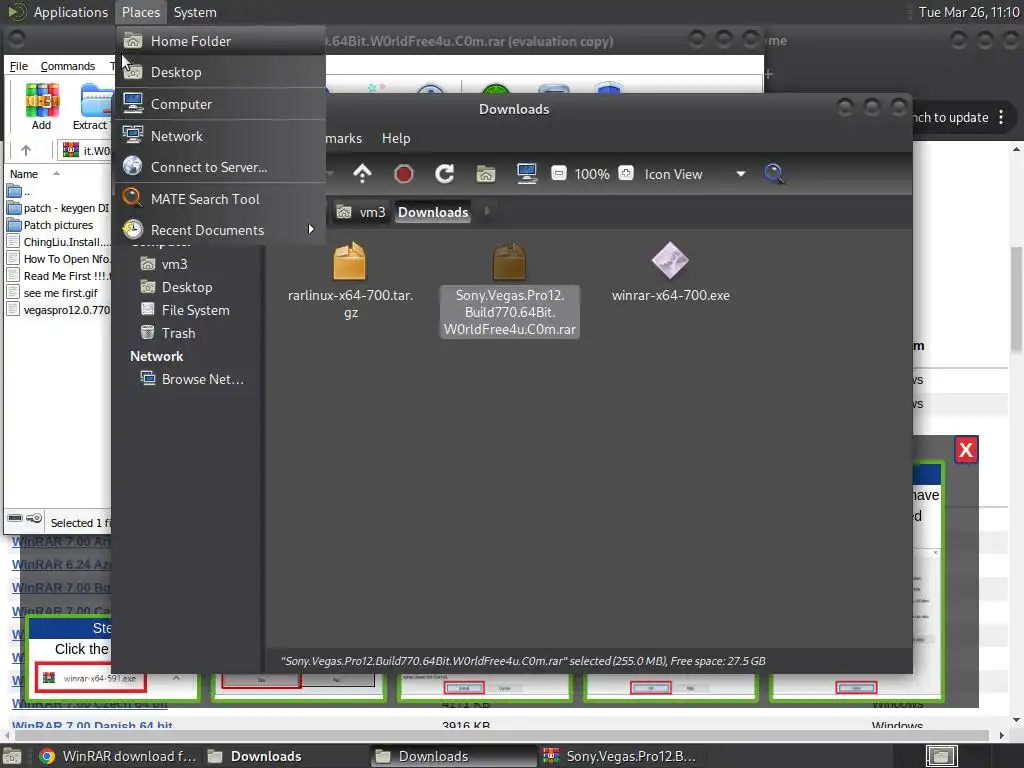Viewport: 1024px width, 768px height.
Task: Click the red Stop loading icon
Action: 404,174
